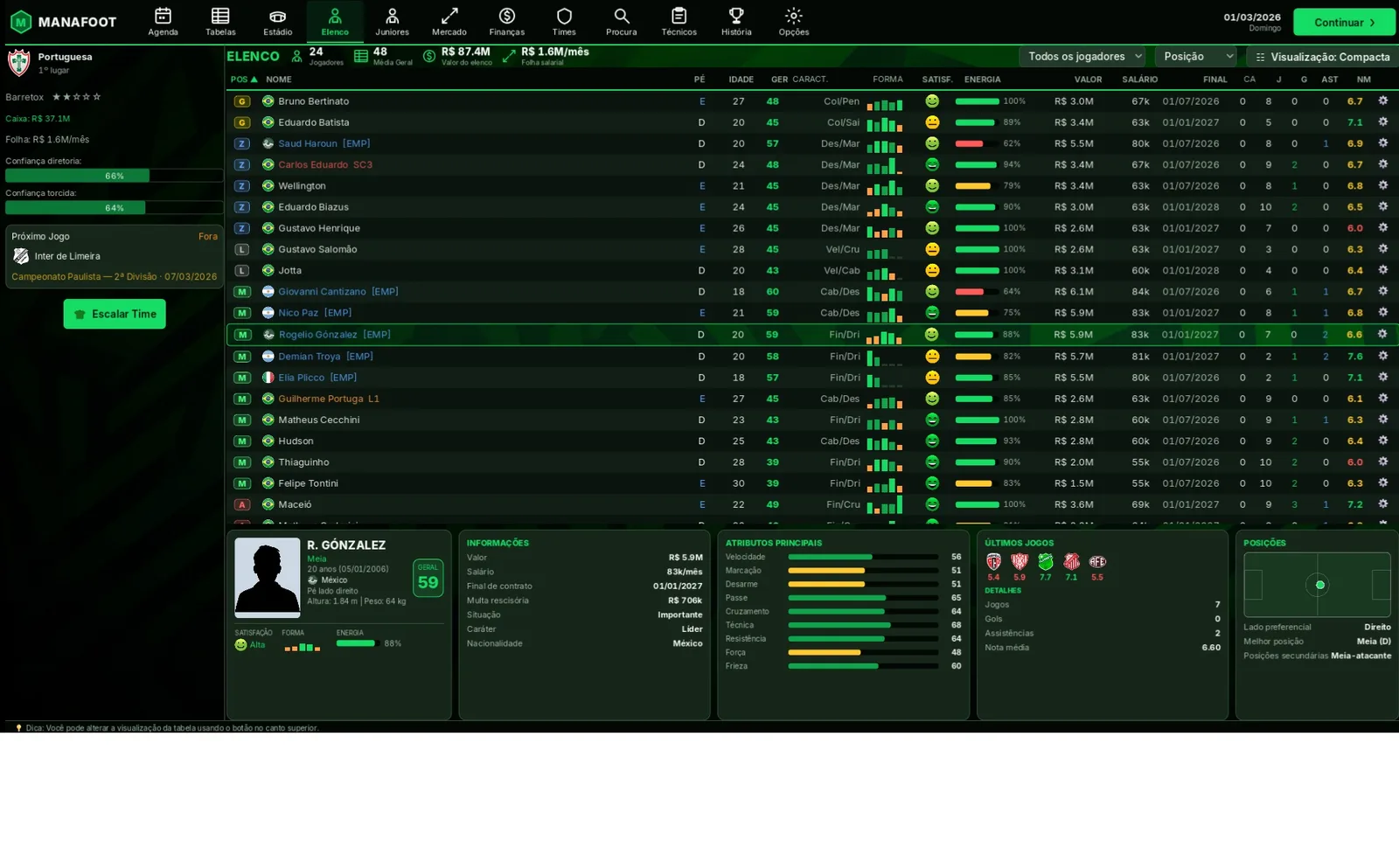
Task: Sort players by VALOR column header
Action: 1088,80
